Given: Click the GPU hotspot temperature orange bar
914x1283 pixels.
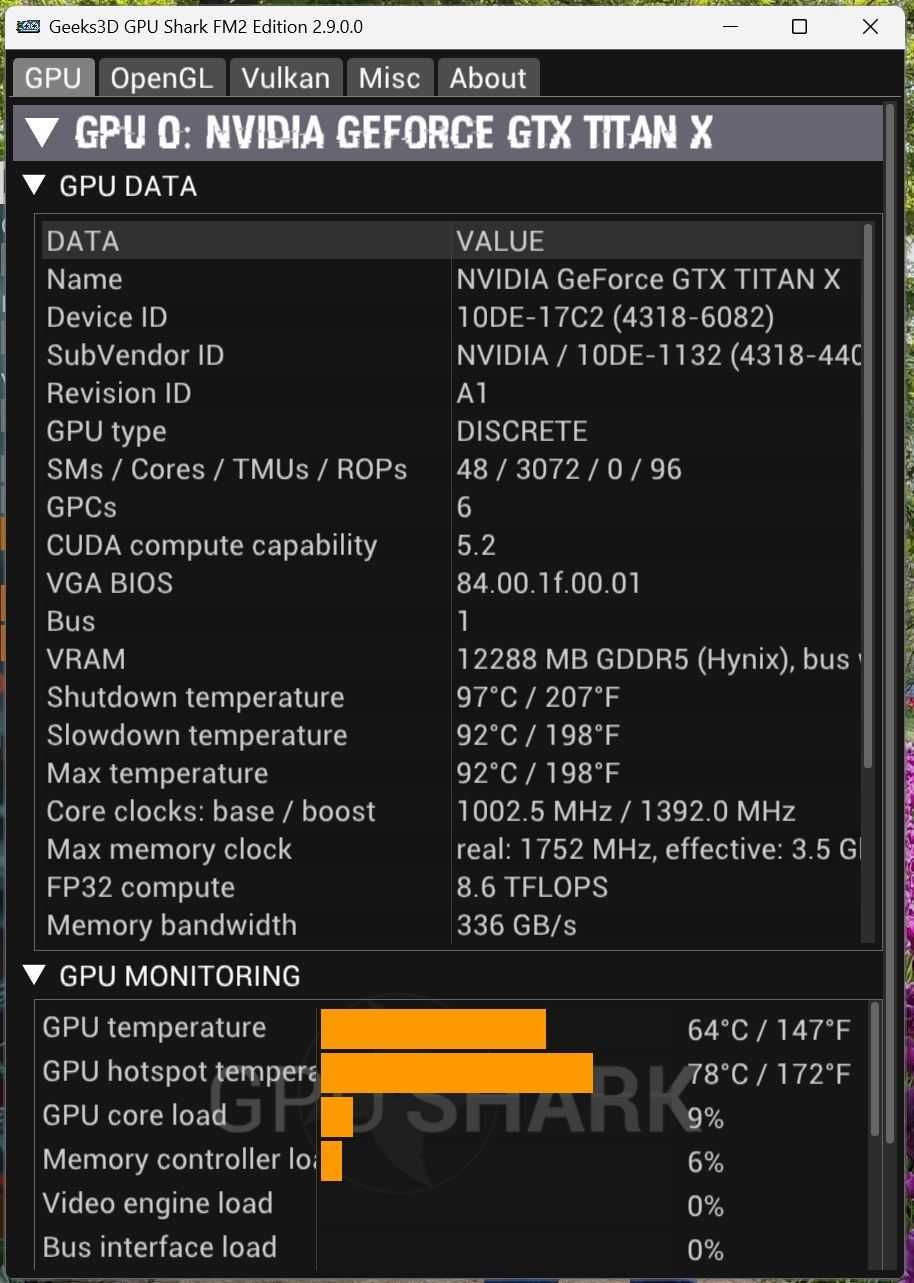Looking at the screenshot, I should (x=457, y=1073).
